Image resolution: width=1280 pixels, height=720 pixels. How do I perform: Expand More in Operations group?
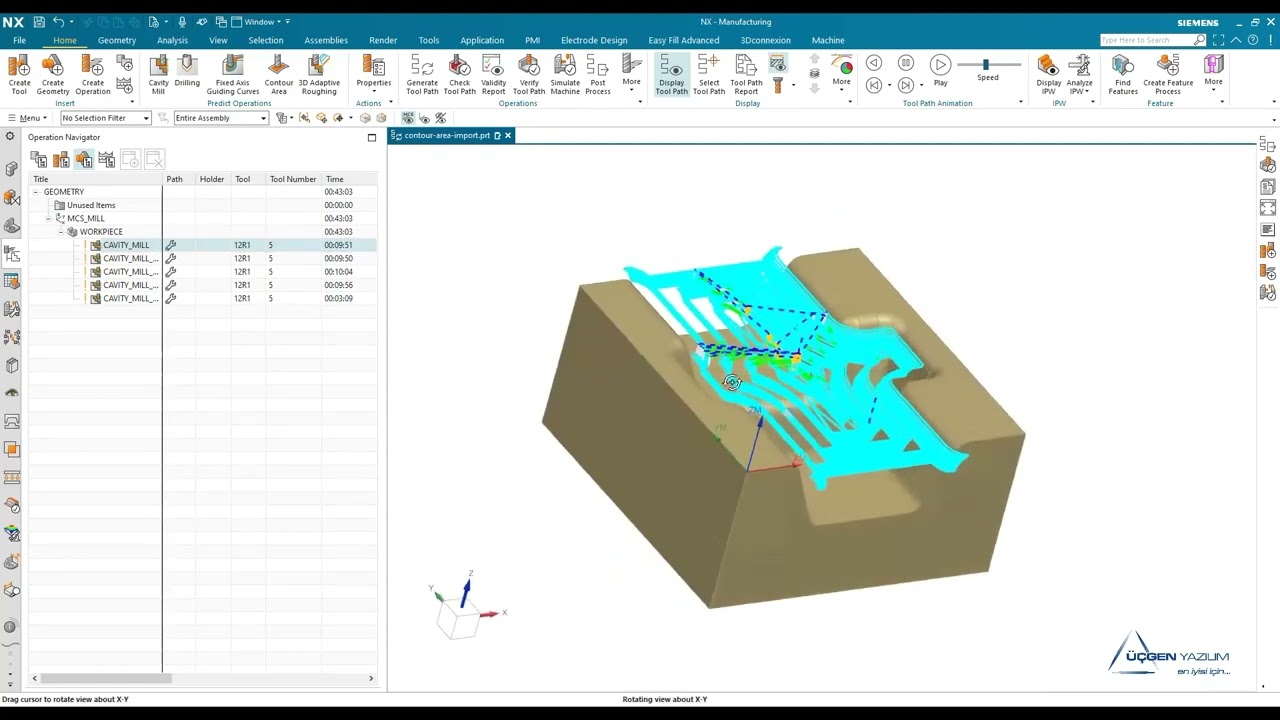(x=631, y=72)
